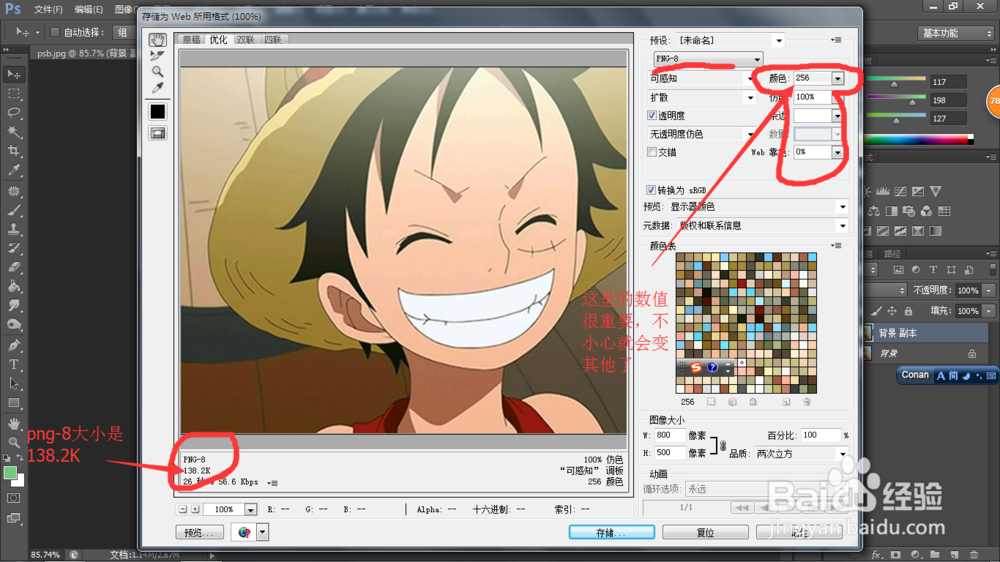Open the colors count 256 dropdown

(837, 78)
